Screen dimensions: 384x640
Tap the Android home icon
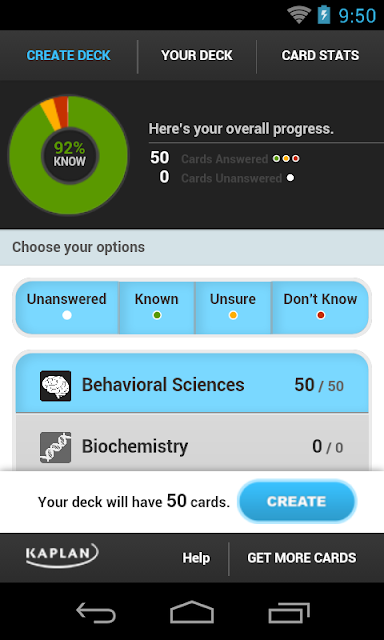click(x=192, y=612)
